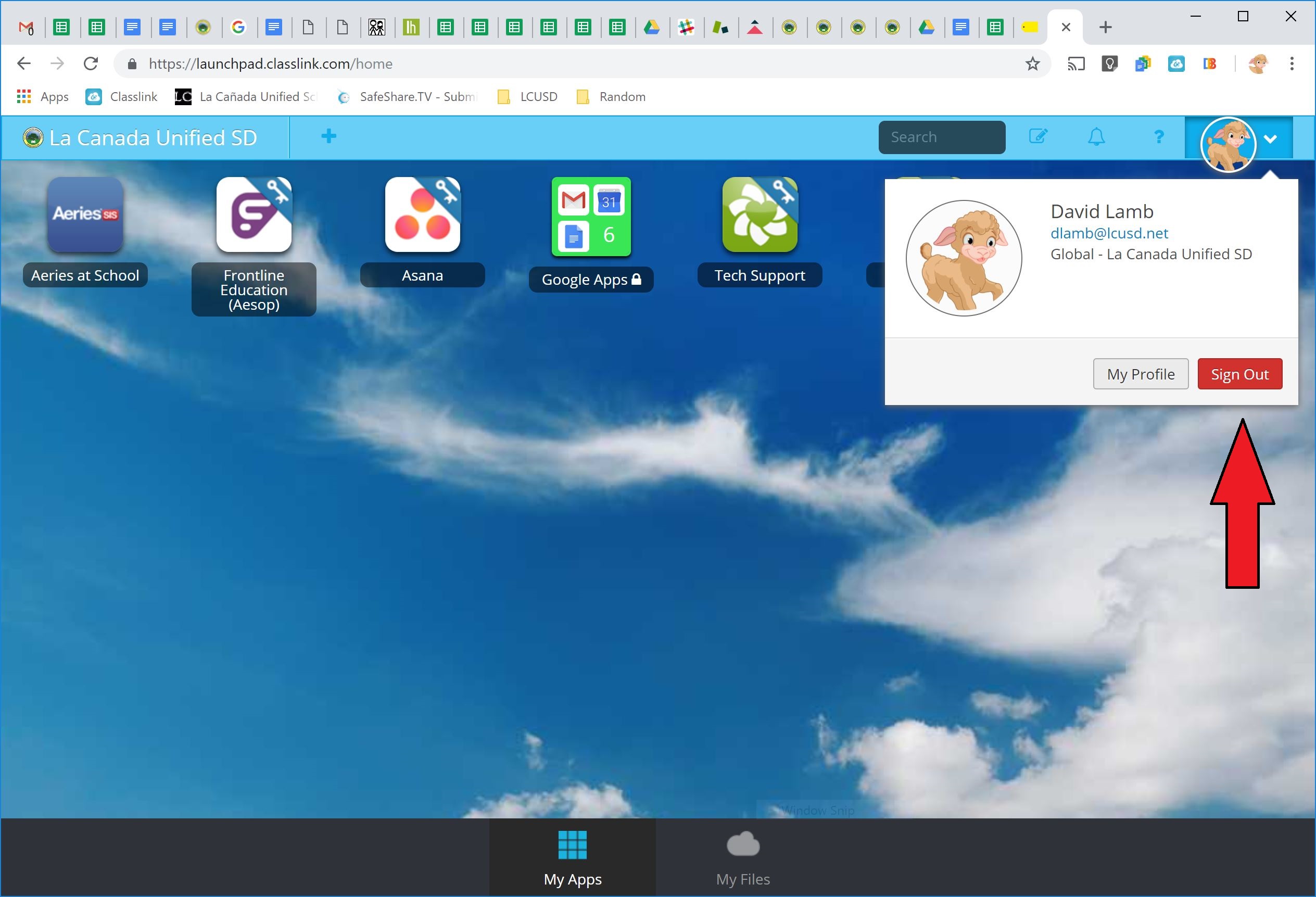Image resolution: width=1316 pixels, height=897 pixels.
Task: Click the dlamb@lcusd.net email link
Action: pyautogui.click(x=1109, y=233)
